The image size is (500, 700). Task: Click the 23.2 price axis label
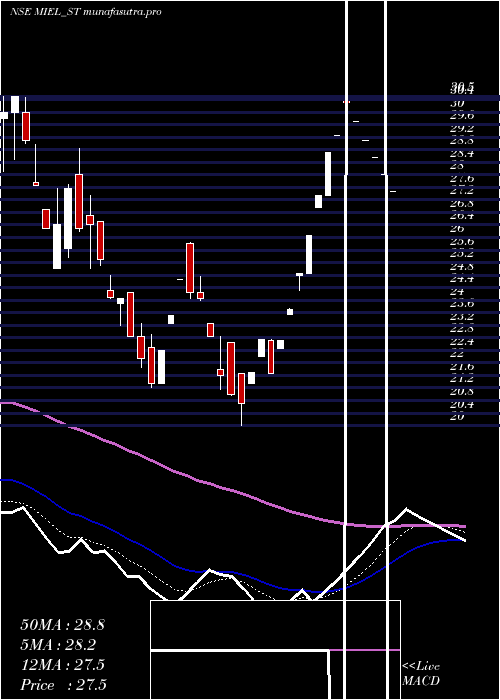point(462,317)
